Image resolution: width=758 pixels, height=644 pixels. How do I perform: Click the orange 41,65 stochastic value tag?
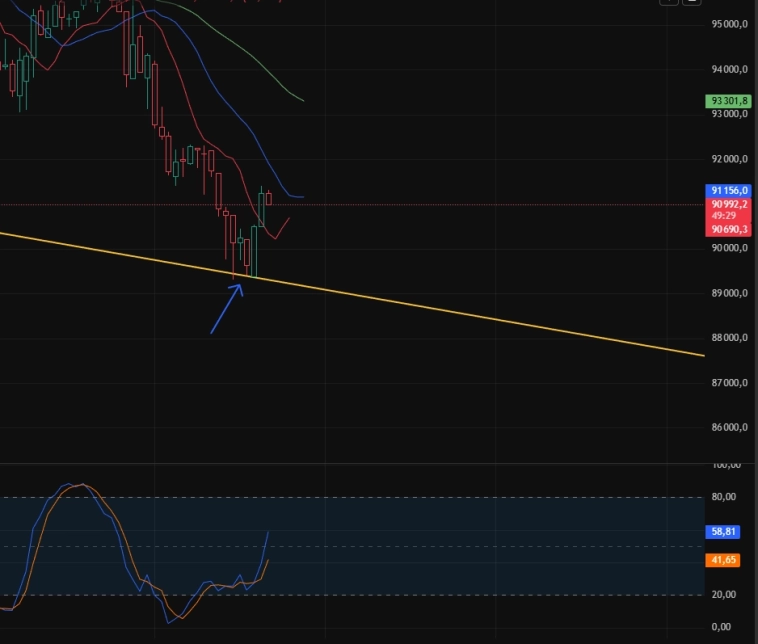[x=722, y=560]
